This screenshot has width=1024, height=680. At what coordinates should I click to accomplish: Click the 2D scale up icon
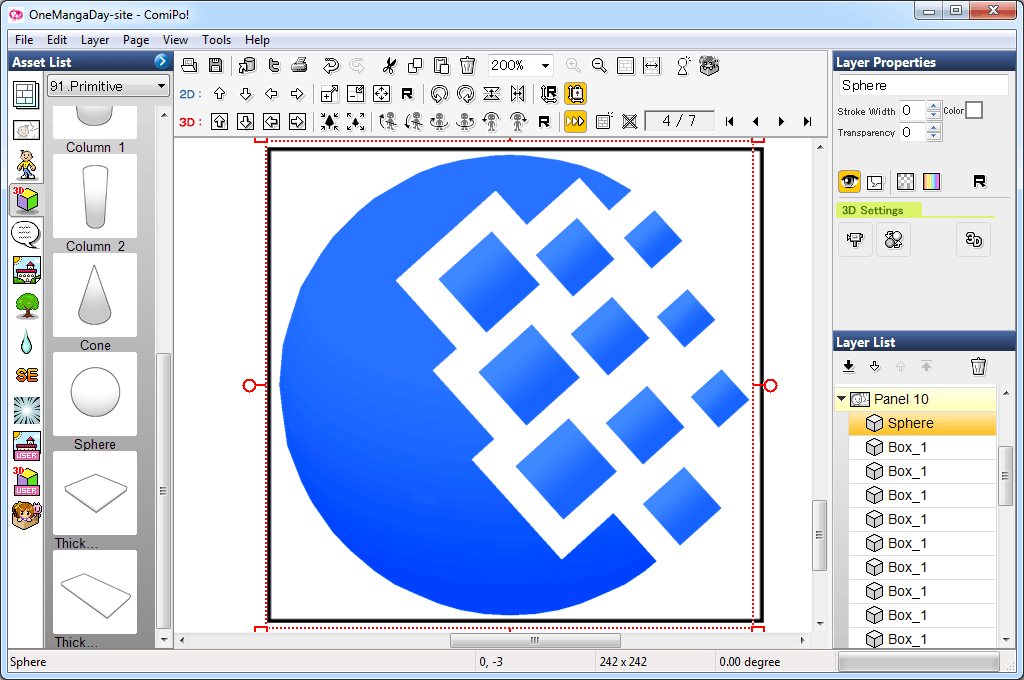(x=330, y=93)
